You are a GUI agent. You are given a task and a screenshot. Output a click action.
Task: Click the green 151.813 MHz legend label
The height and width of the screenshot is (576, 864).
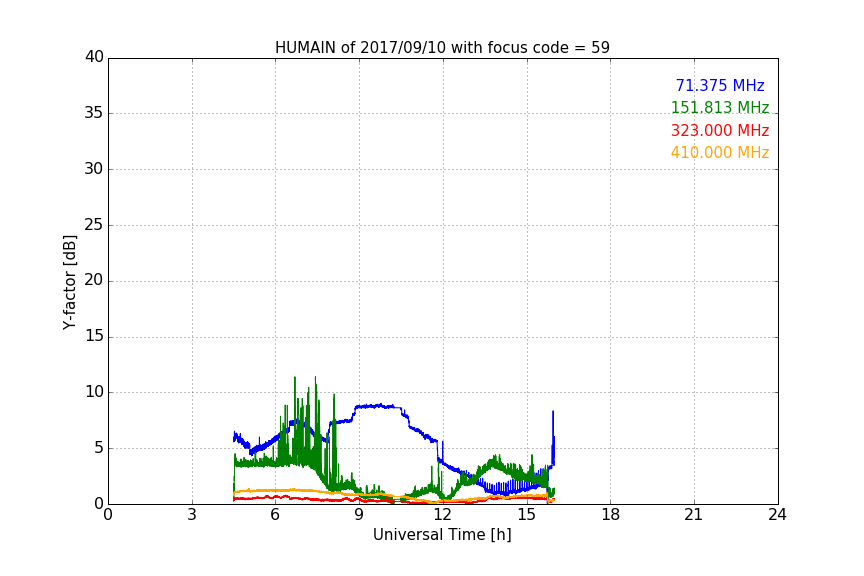[x=720, y=107]
